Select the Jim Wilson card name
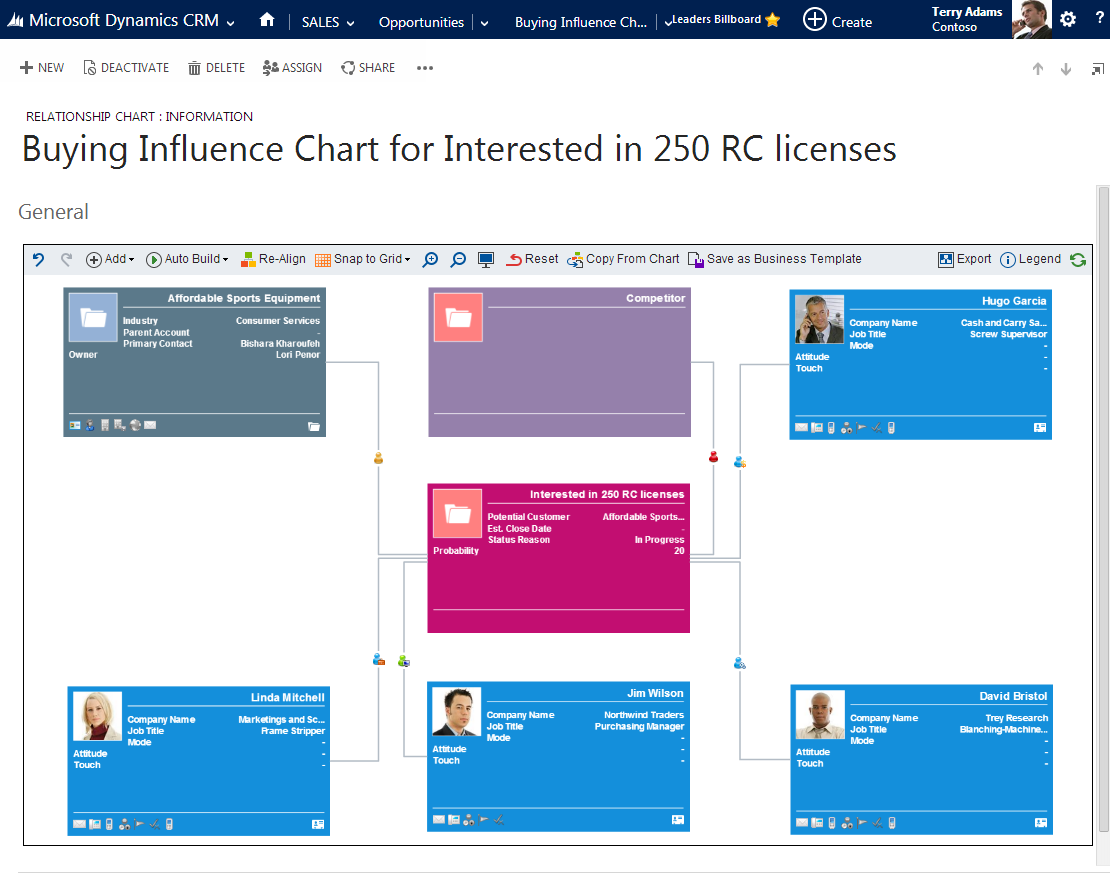1110x893 pixels. pyautogui.click(x=656, y=693)
